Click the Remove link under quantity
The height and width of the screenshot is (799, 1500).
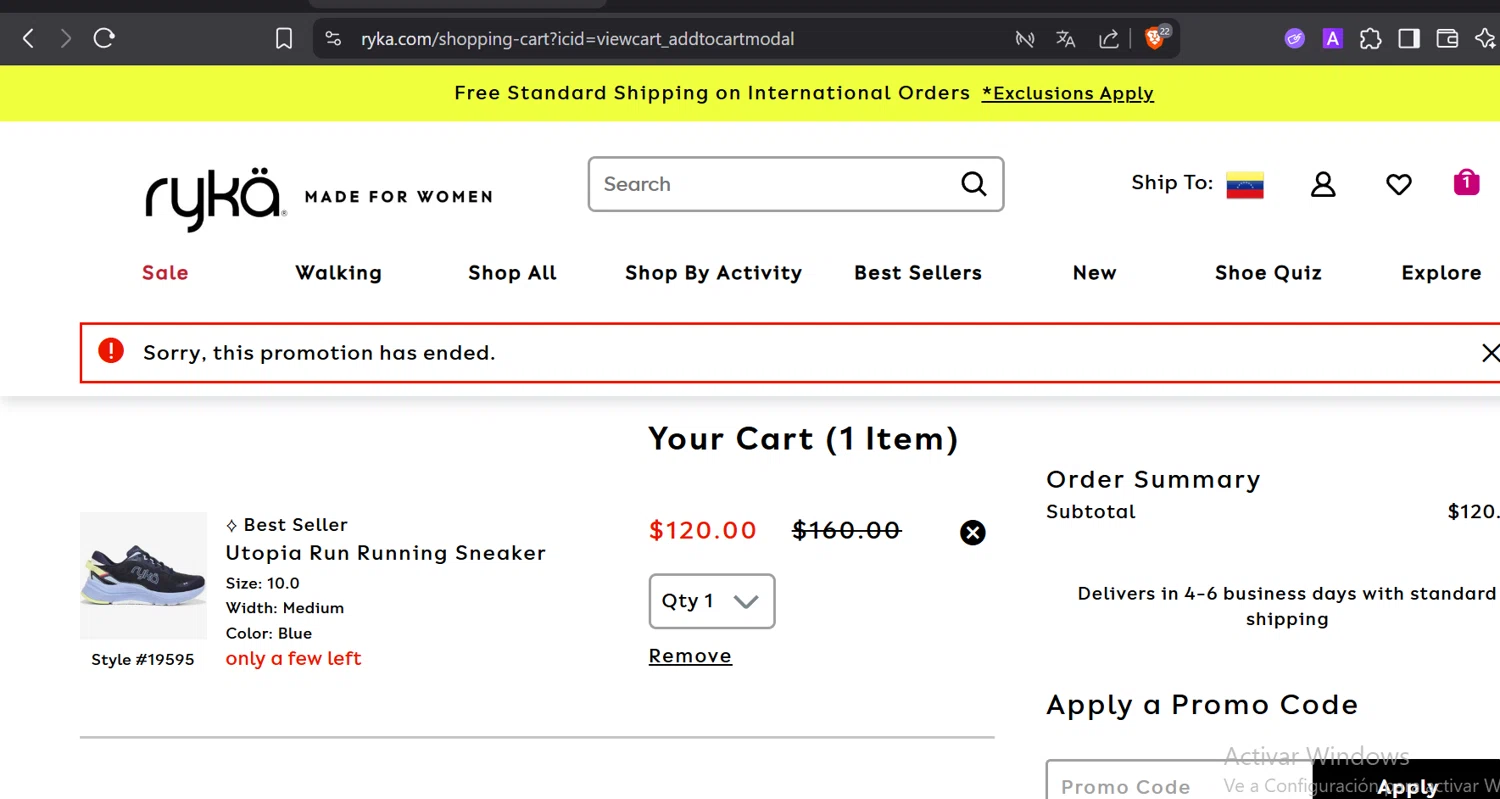690,656
